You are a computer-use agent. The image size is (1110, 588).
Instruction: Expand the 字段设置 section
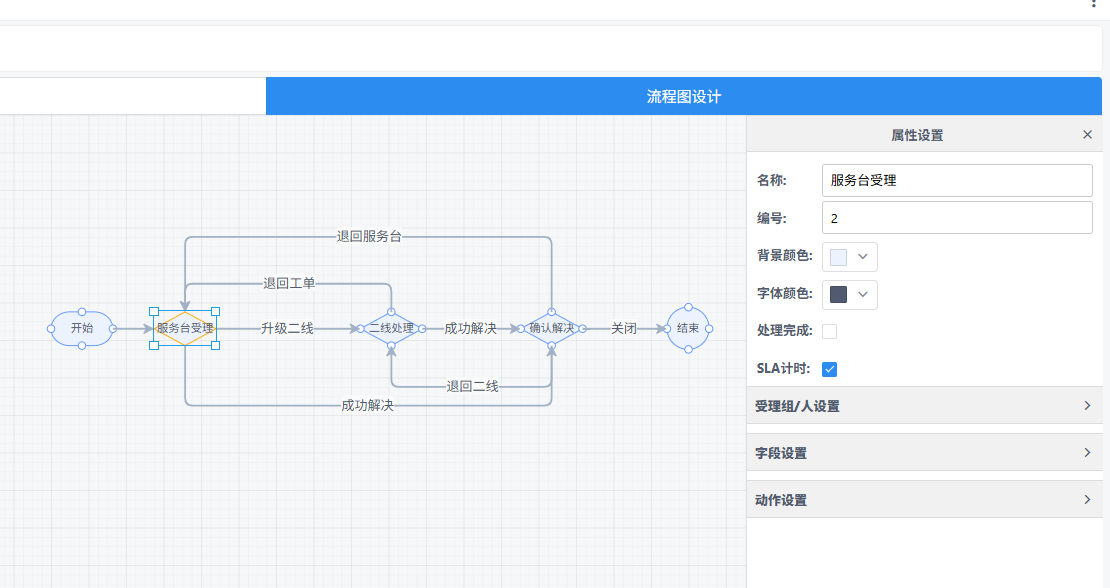click(x=925, y=453)
